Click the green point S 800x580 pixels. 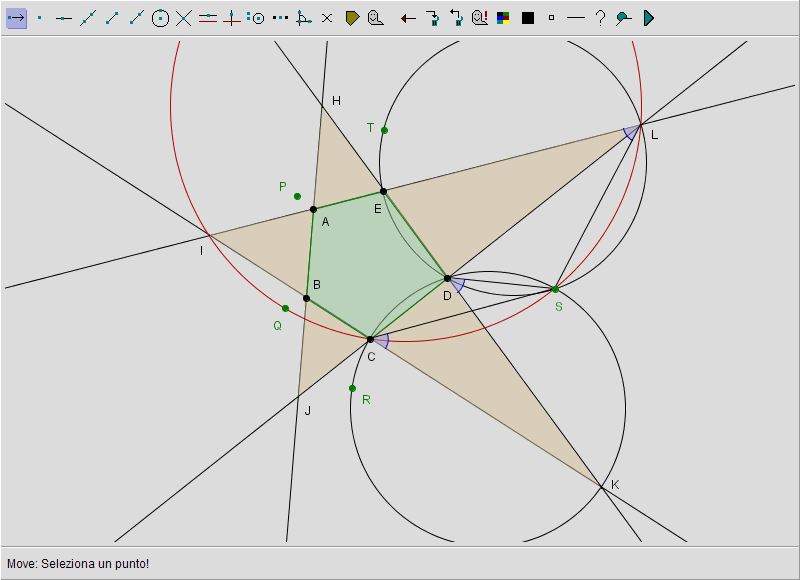click(555, 289)
